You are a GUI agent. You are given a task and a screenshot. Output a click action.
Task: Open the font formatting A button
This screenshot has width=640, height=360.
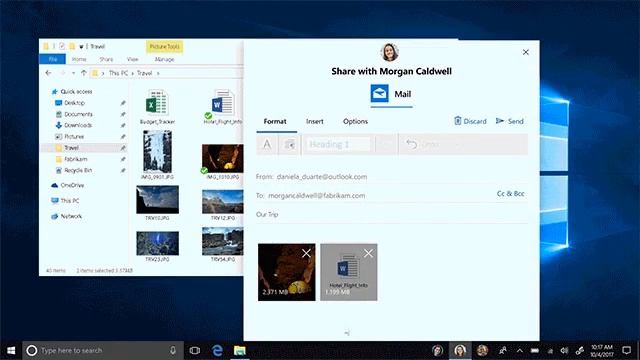(267, 144)
